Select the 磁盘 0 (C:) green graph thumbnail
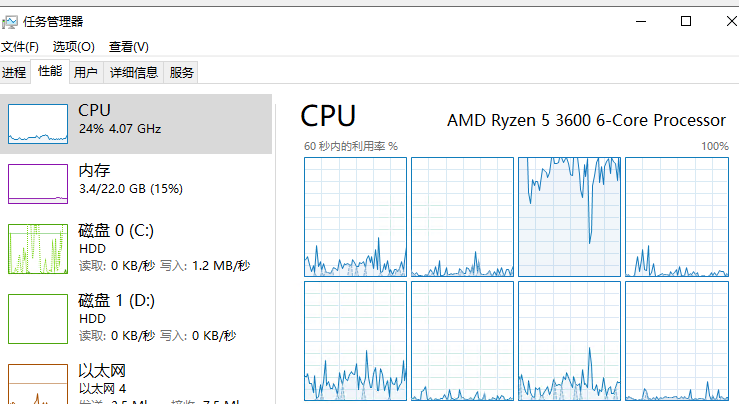739x404 pixels. 38,249
